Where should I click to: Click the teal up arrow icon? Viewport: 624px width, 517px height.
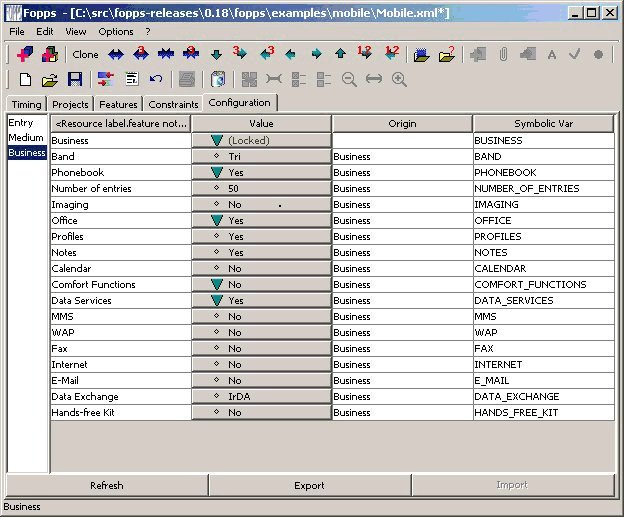(340, 53)
